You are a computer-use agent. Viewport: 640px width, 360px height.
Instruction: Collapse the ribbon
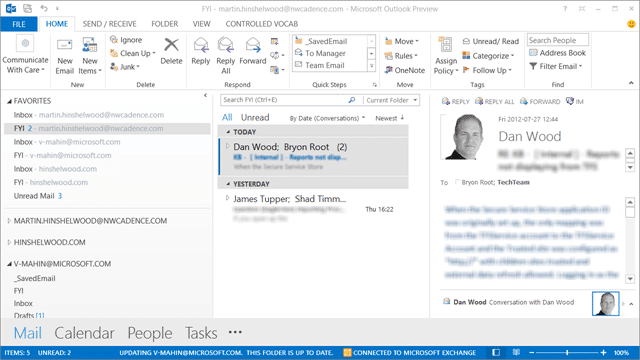[631, 83]
